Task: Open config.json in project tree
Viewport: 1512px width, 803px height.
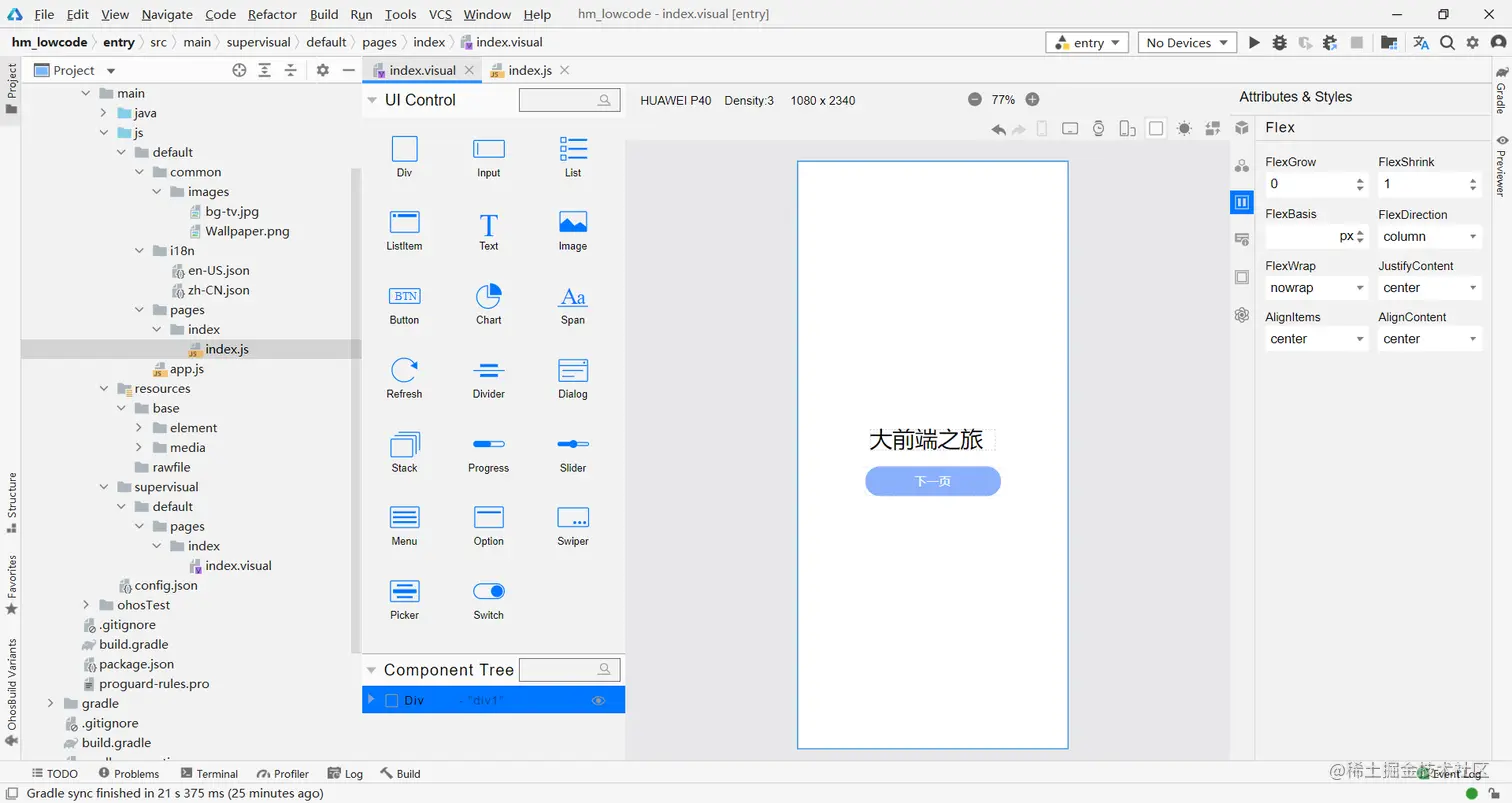Action: (x=157, y=585)
